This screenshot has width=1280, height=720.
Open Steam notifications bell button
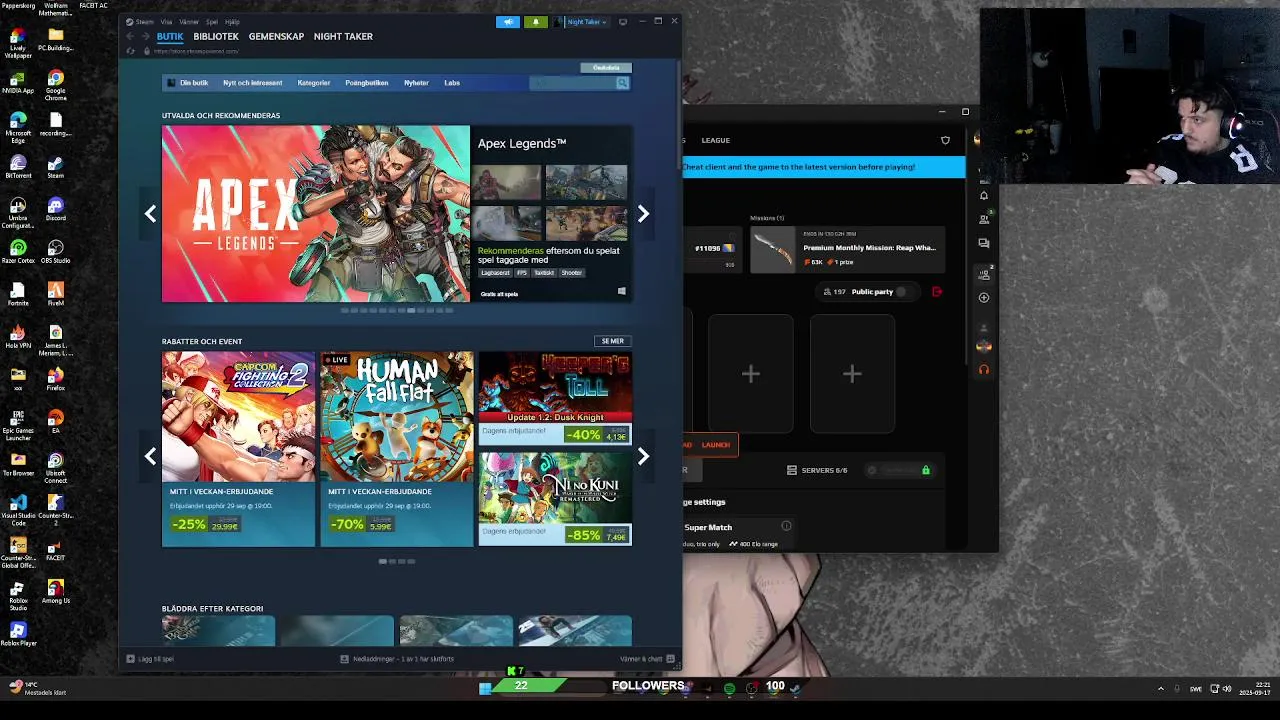536,22
